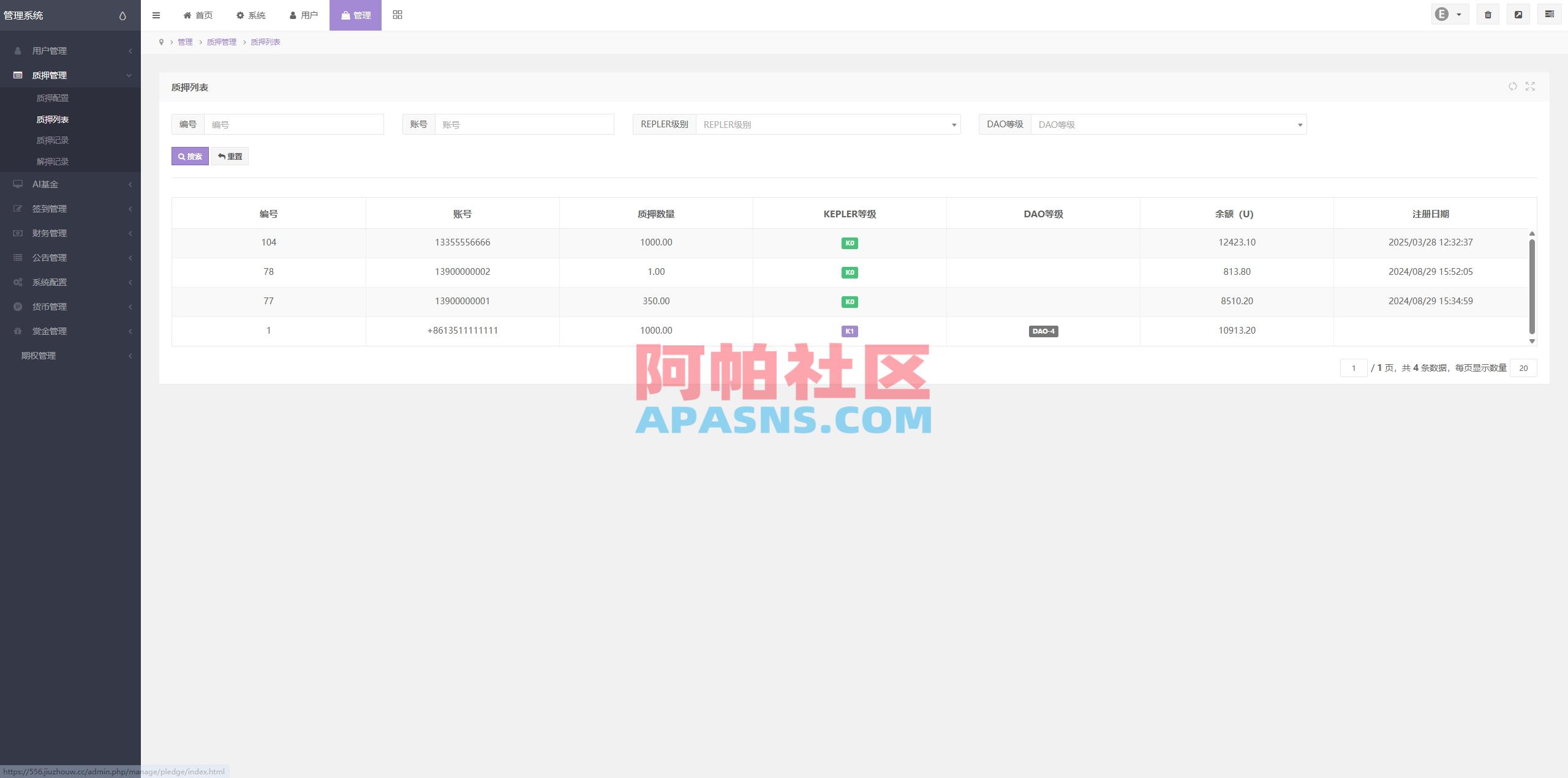Select 解押记录 in the sidebar

click(52, 162)
